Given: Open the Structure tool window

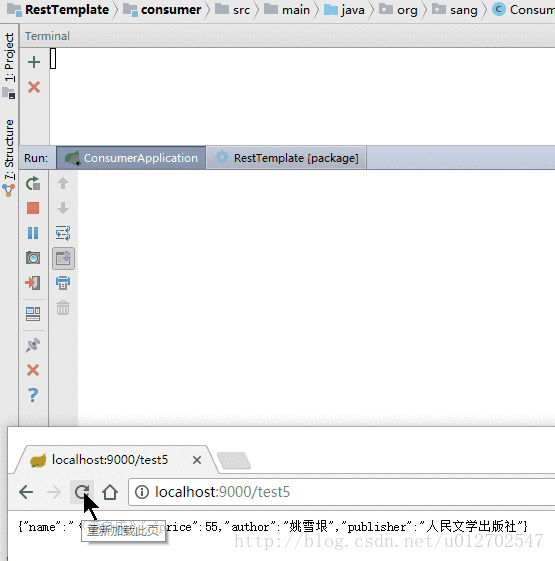Looking at the screenshot, I should pos(9,157).
